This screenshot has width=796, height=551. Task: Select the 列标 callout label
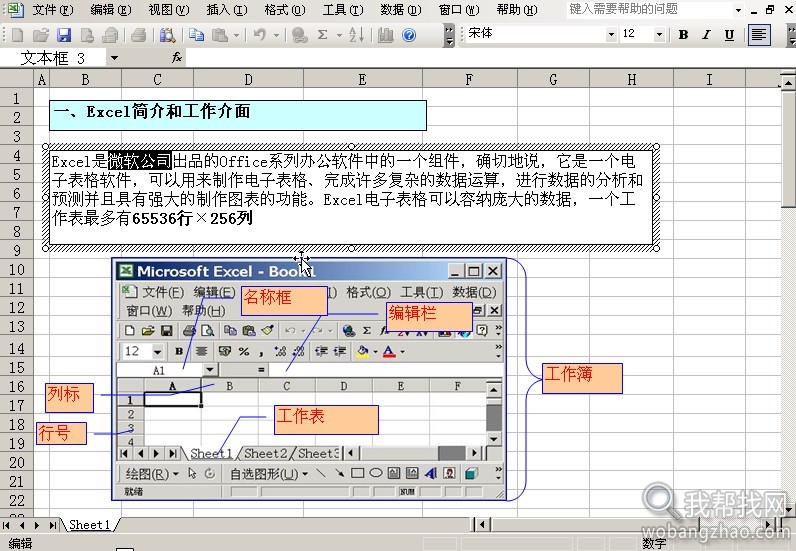click(x=69, y=398)
